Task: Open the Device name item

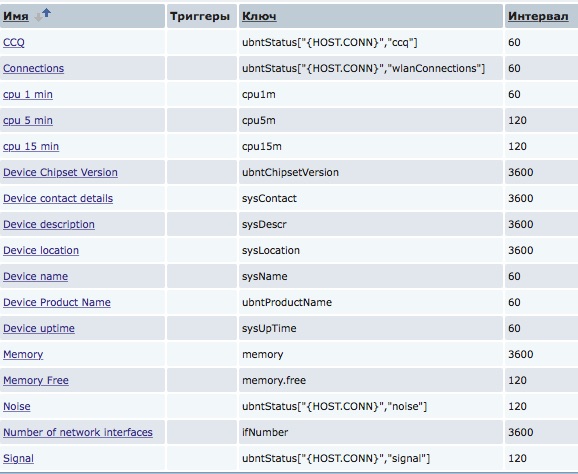Action: tap(35, 276)
